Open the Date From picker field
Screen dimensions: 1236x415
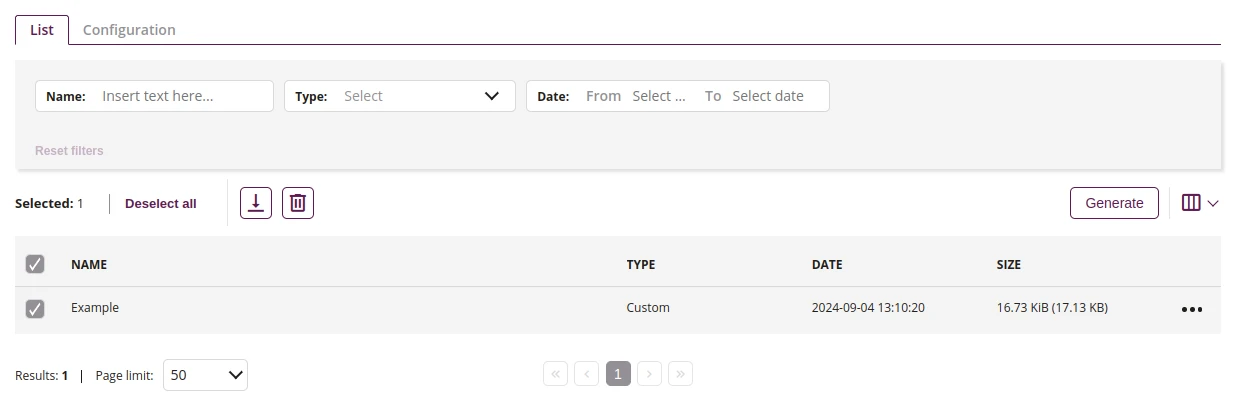[x=659, y=96]
